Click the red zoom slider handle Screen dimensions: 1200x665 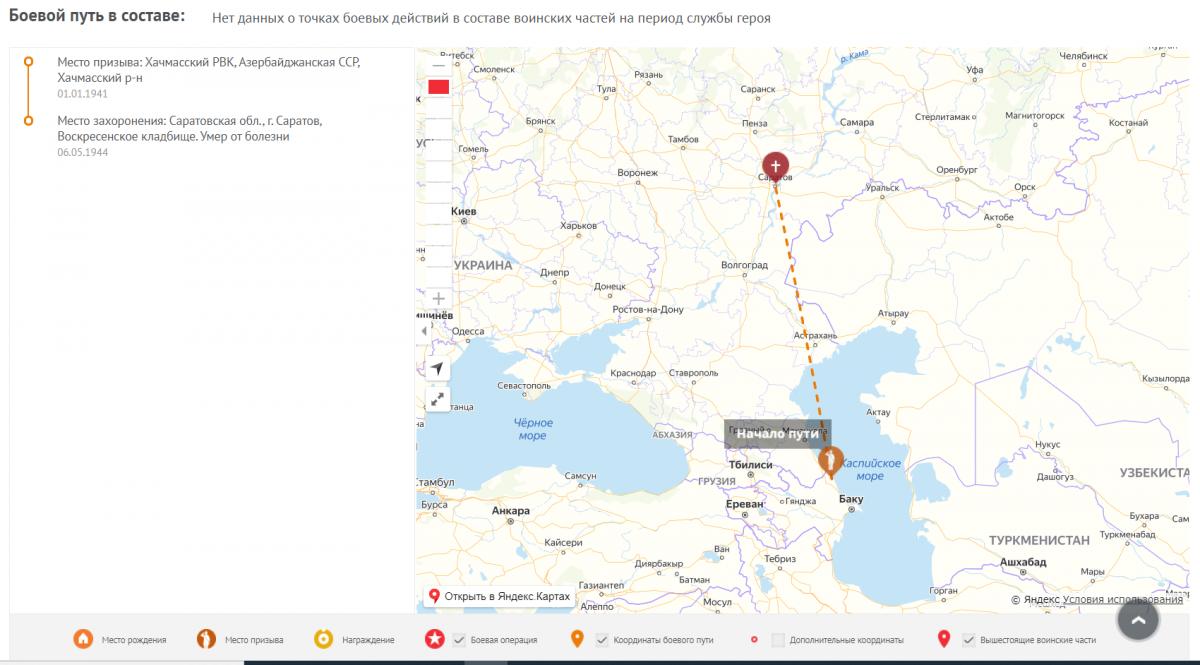pyautogui.click(x=438, y=87)
